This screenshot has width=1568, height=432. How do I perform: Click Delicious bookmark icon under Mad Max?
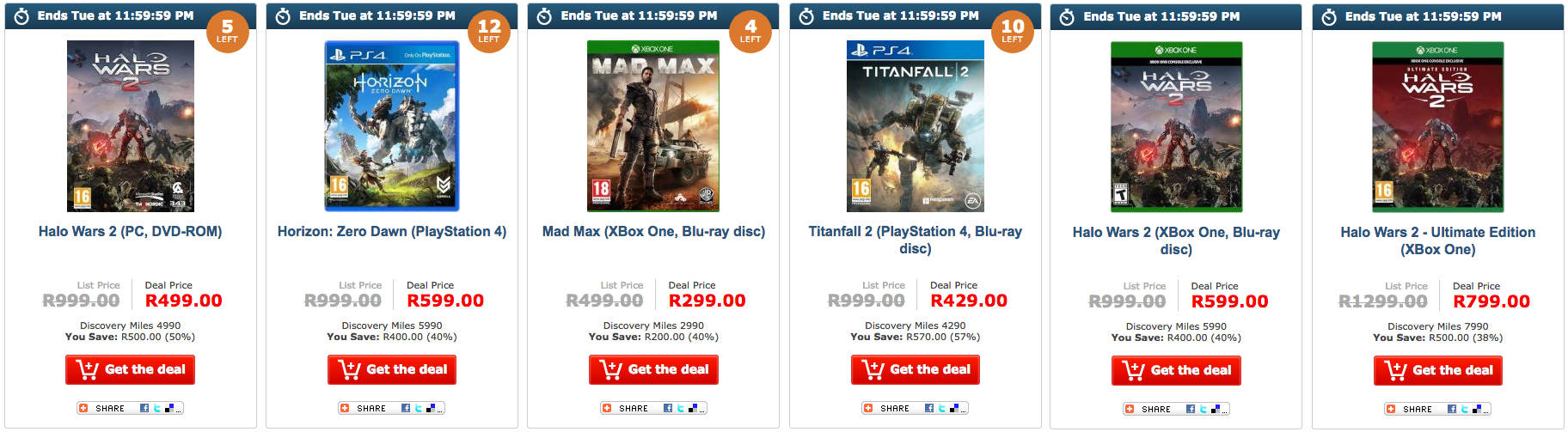[693, 408]
